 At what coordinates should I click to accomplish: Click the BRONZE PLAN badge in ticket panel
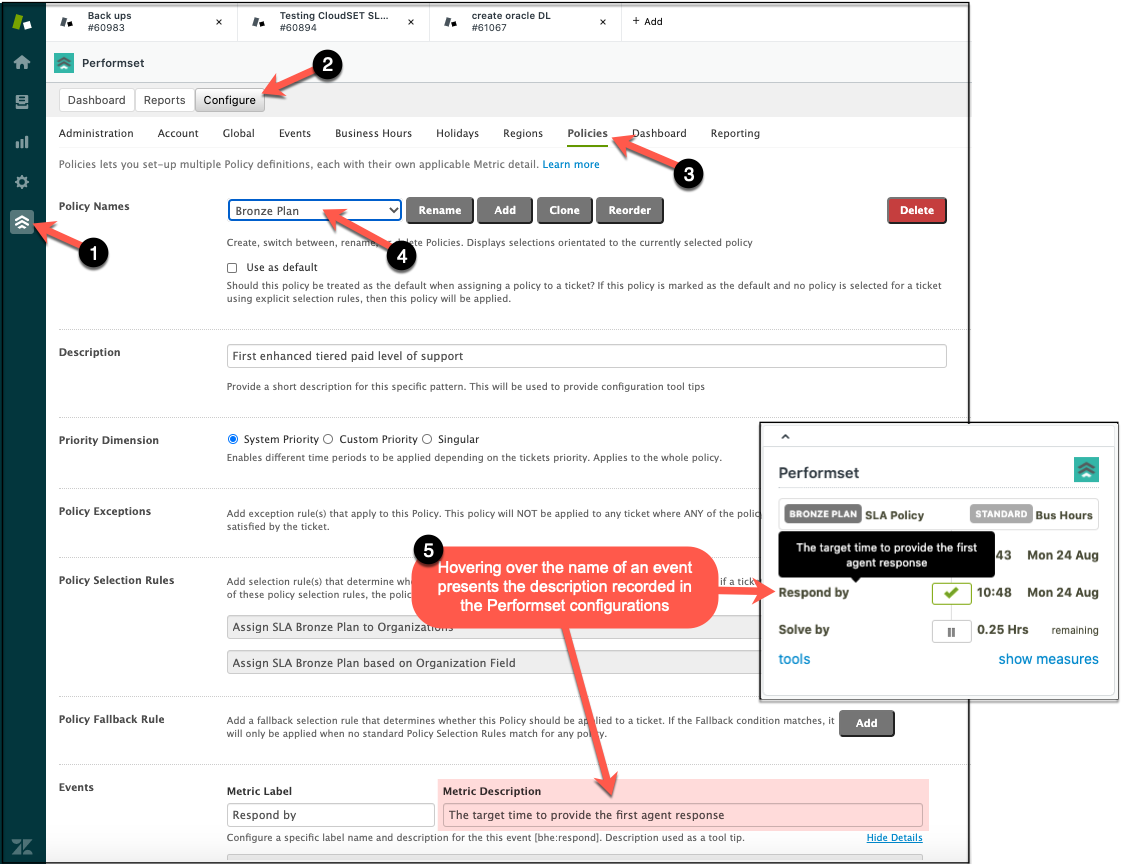pos(823,514)
